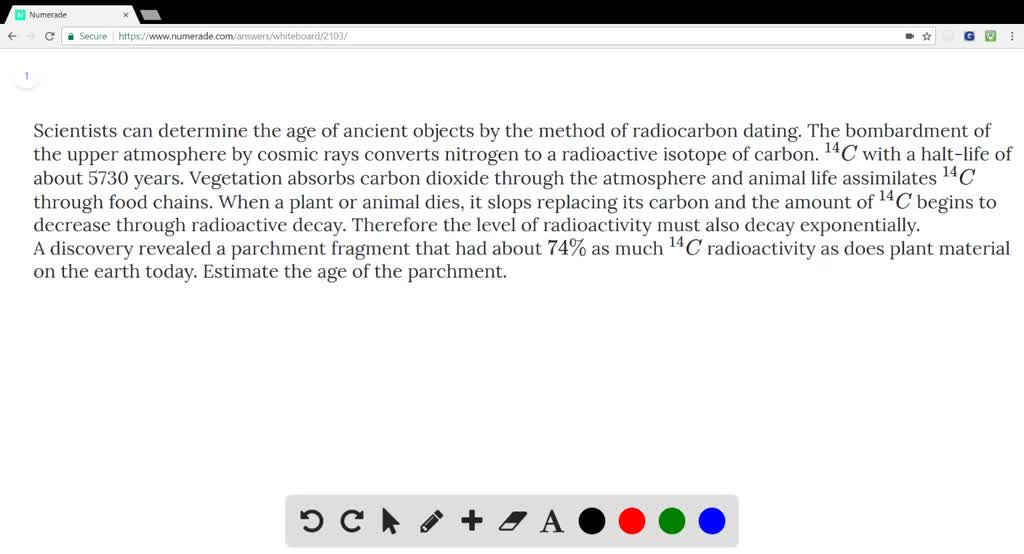Select the pointer cursor tool

tap(391, 521)
